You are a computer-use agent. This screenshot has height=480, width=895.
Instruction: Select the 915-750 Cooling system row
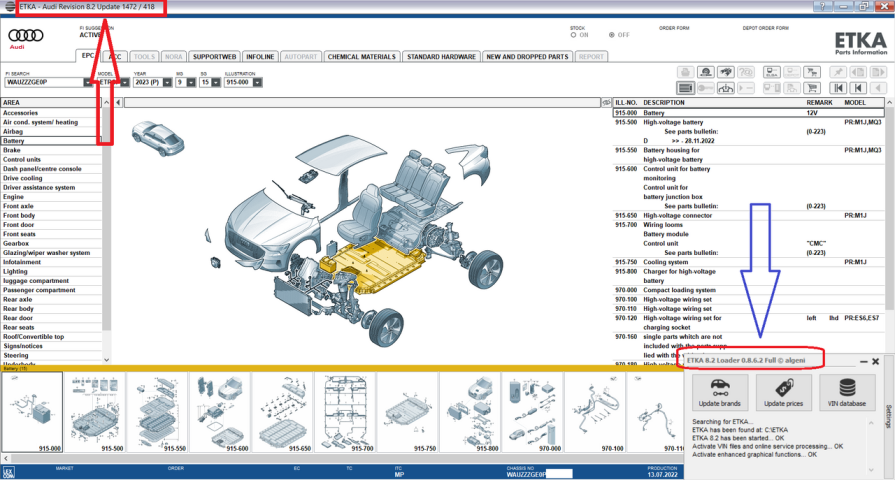click(749, 262)
